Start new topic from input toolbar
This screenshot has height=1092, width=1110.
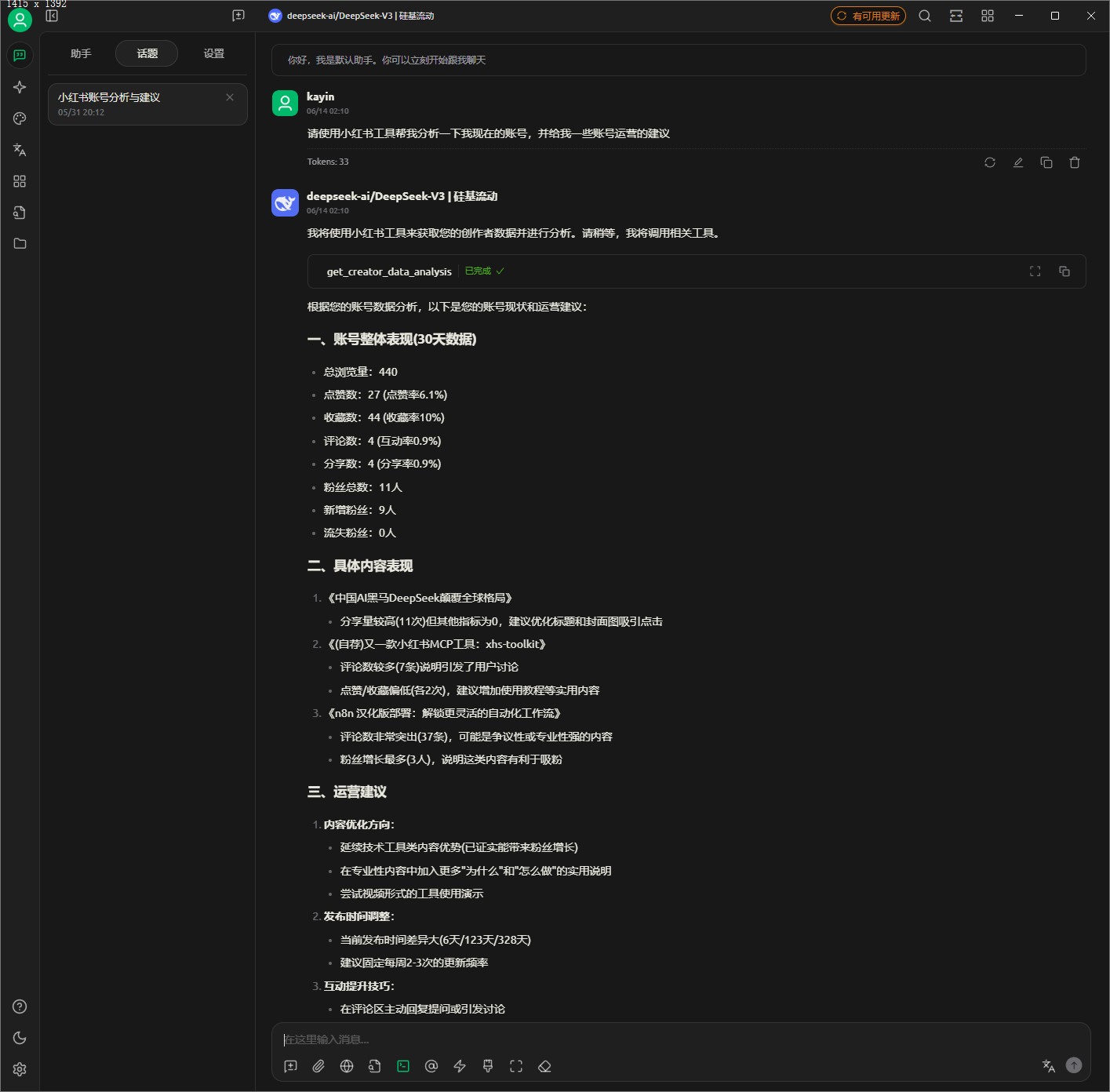pos(290,1066)
